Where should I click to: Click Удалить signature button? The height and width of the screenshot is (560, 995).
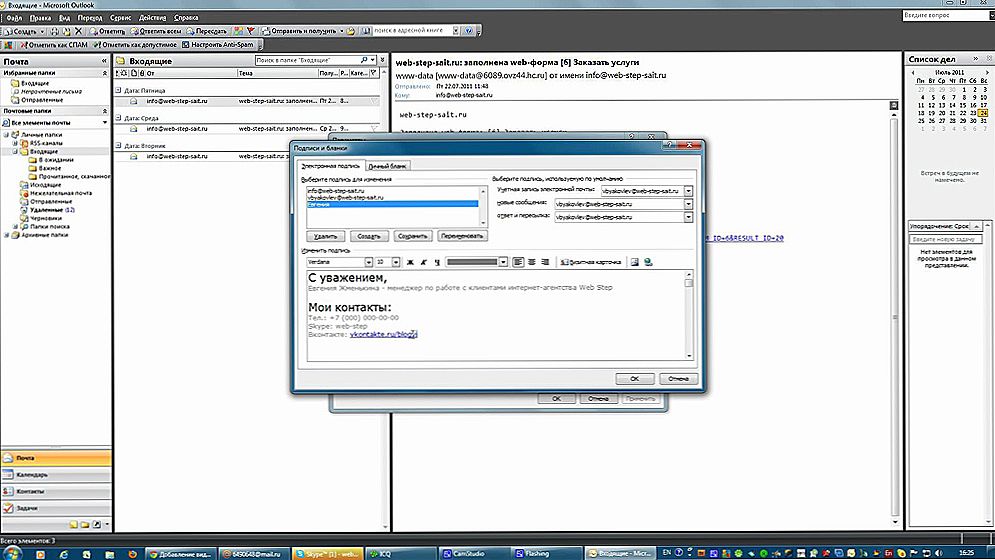pyautogui.click(x=326, y=236)
